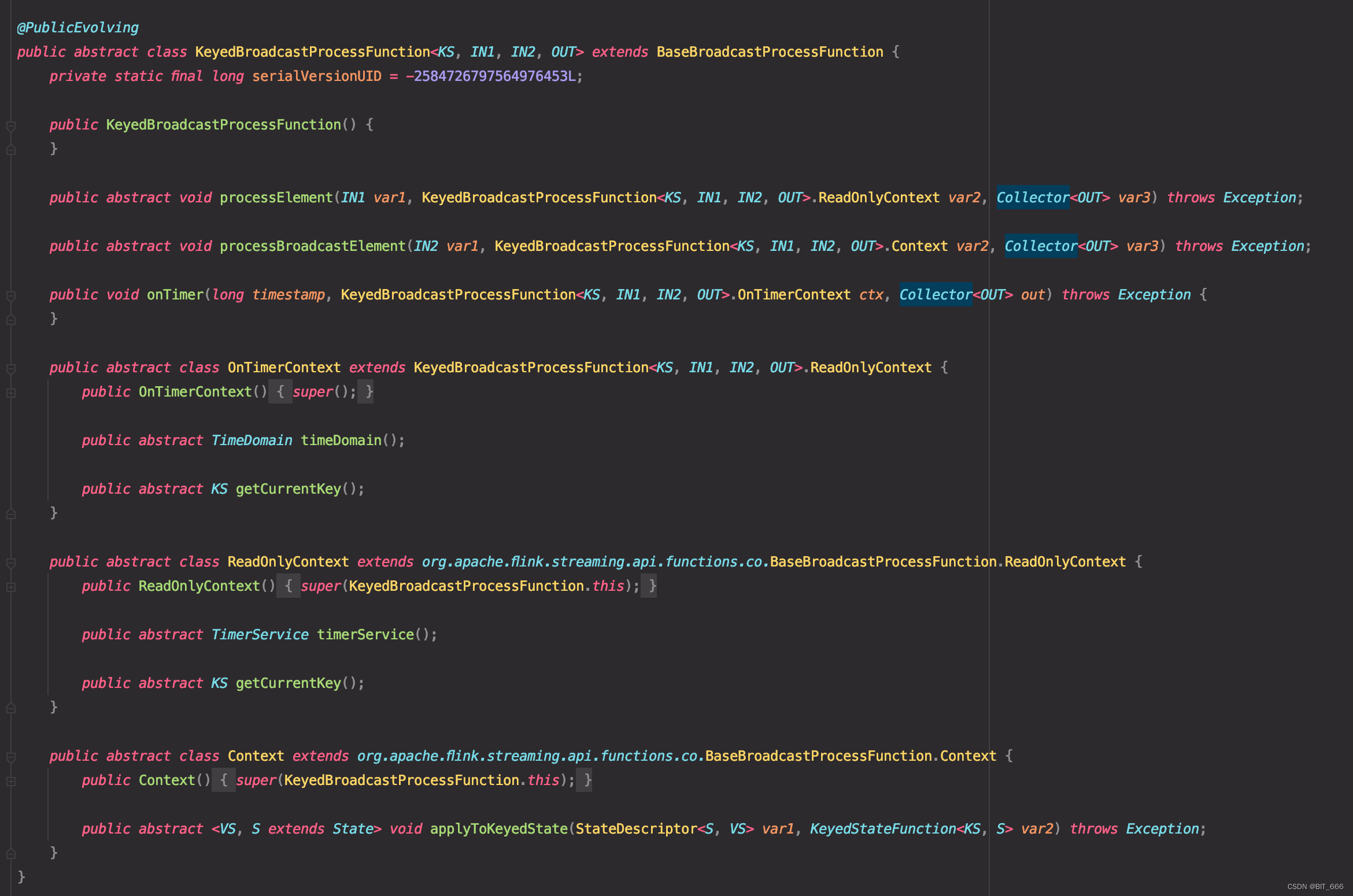Select the highlighted Collector in processElement signature
The width and height of the screenshot is (1353, 896).
pyautogui.click(x=1032, y=197)
